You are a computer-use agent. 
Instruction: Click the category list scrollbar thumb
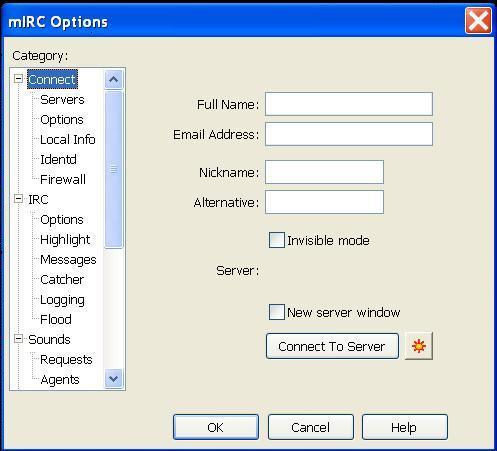coord(113,169)
